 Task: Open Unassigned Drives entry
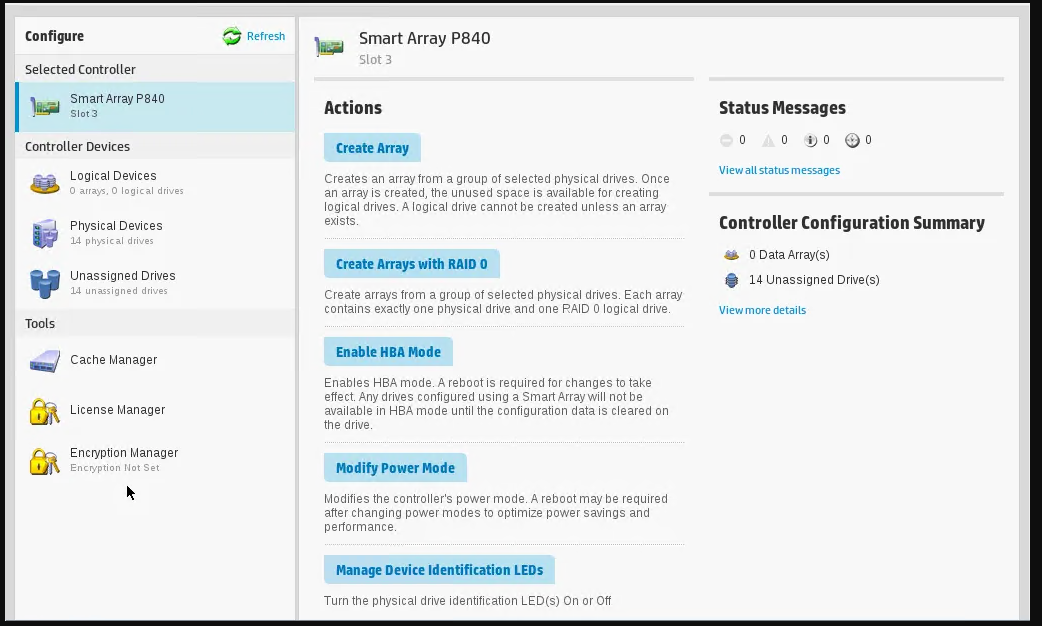(156, 282)
